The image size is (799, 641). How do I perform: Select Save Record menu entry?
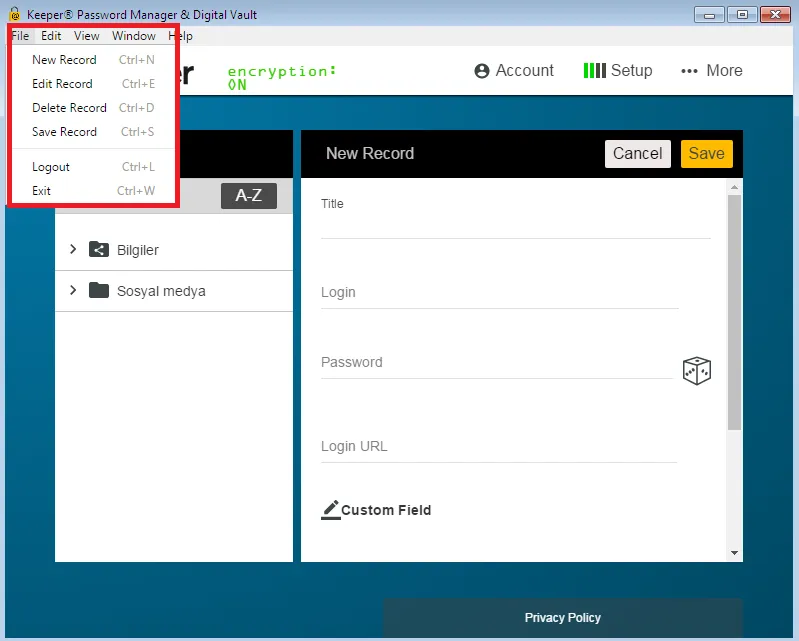[93, 131]
